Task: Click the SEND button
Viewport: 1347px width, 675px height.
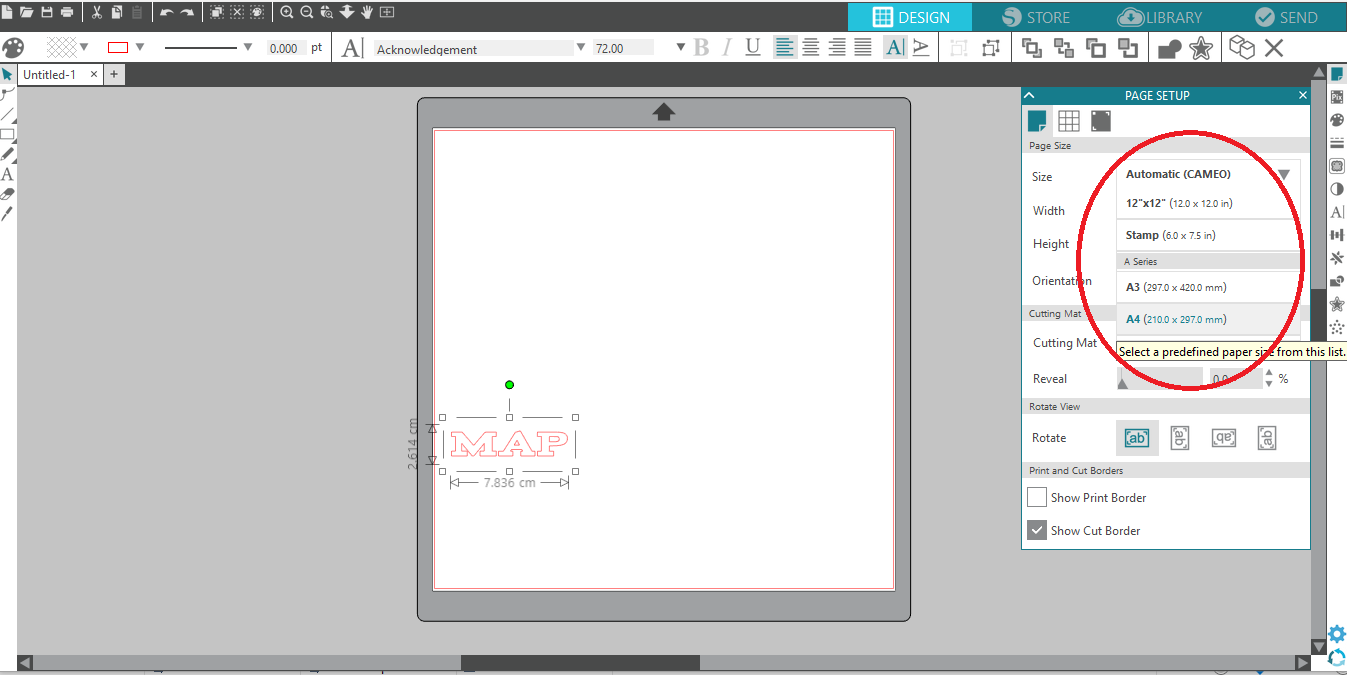Action: click(x=1288, y=17)
